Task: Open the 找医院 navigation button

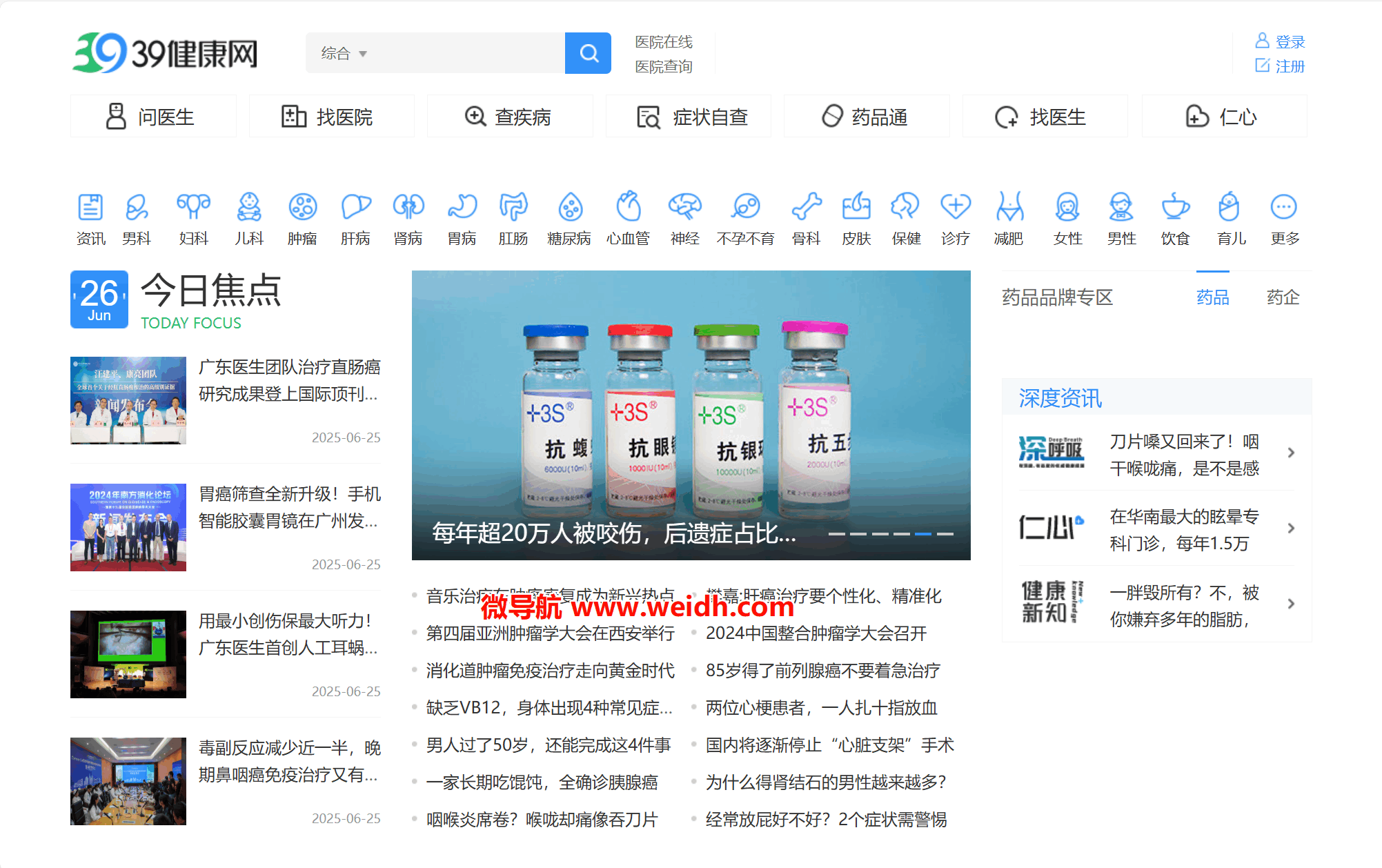Action: (x=331, y=117)
